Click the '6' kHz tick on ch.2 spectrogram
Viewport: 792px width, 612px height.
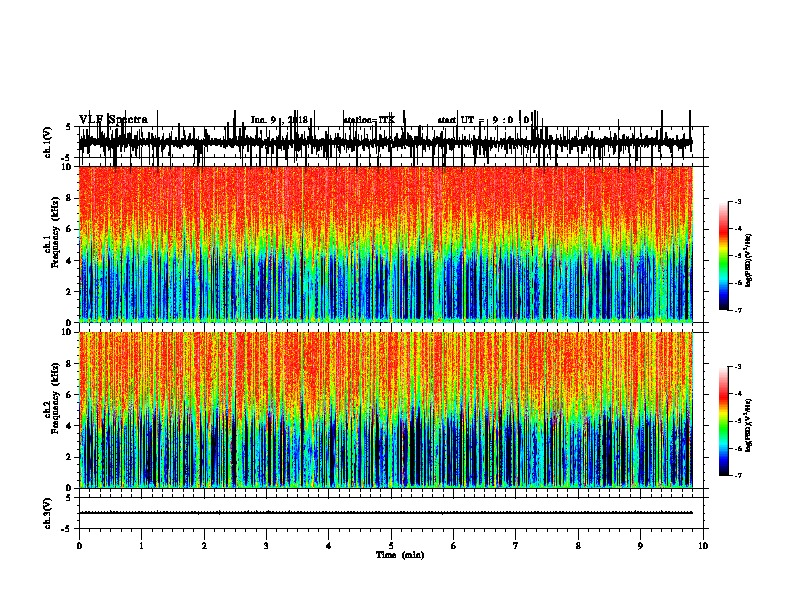70,395
